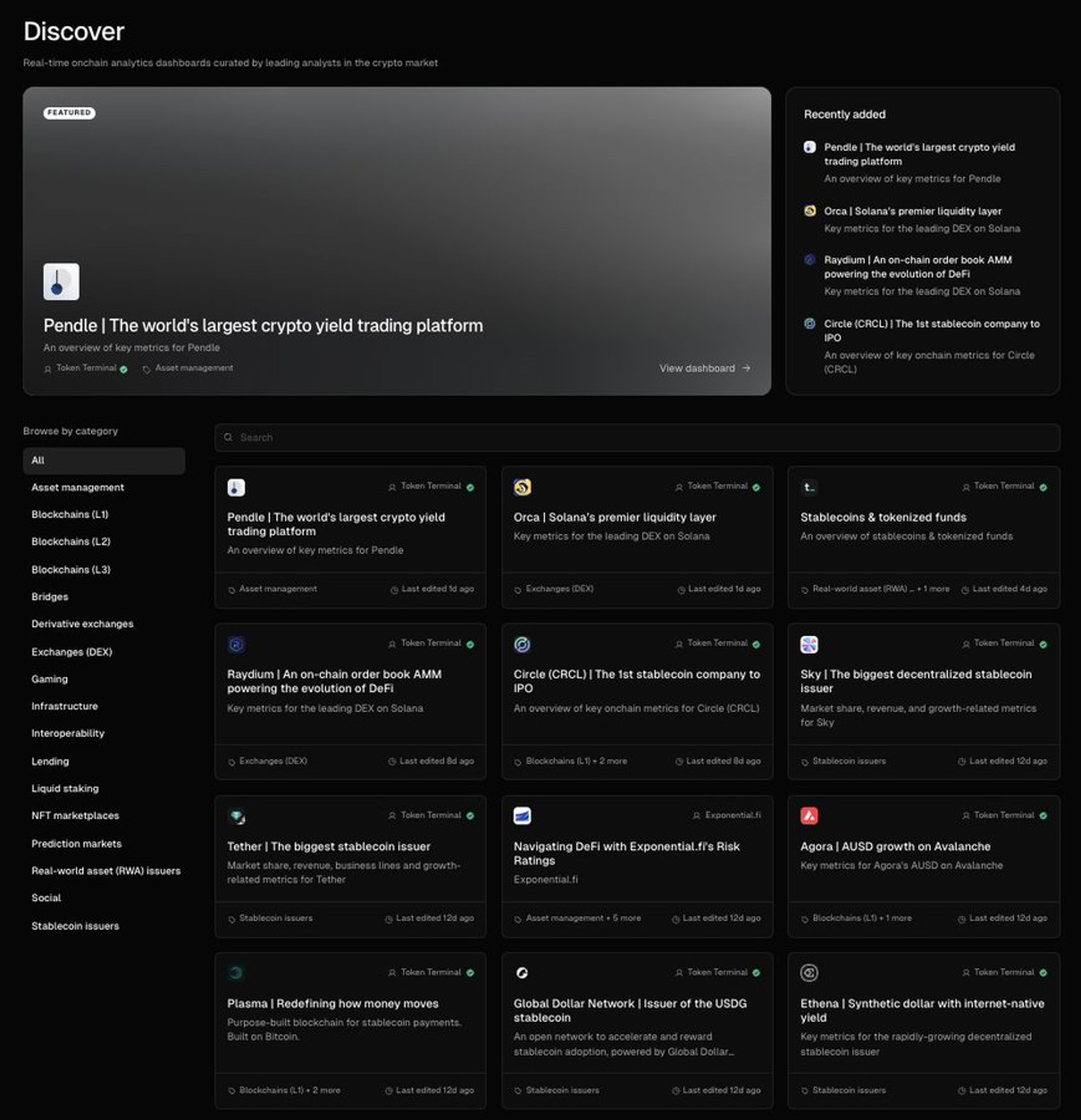Click the Pendle logo in featured banner
This screenshot has width=1081, height=1120.
point(61,281)
